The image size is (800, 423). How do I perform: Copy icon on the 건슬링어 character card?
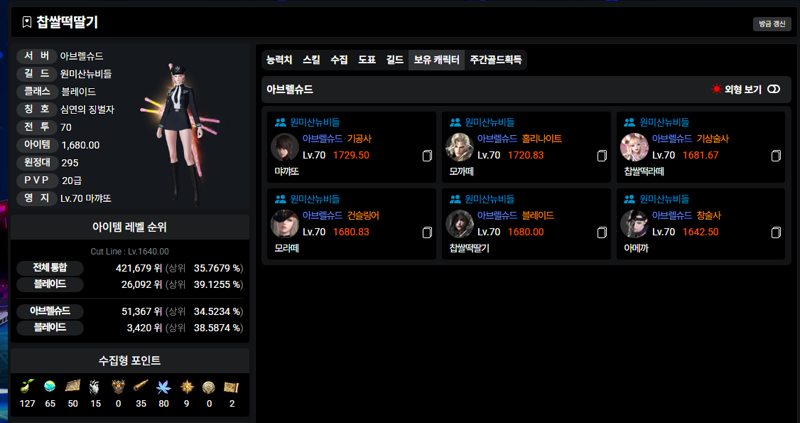(427, 233)
